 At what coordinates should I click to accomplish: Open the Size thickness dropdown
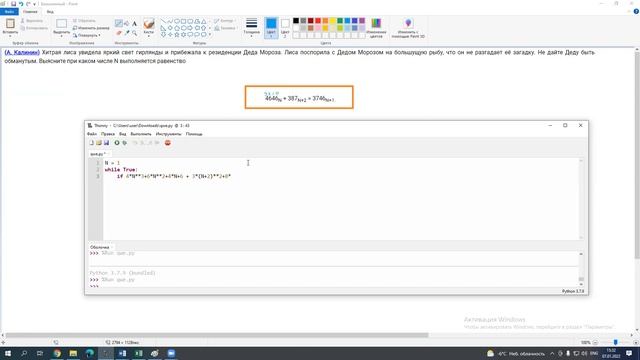(x=251, y=28)
